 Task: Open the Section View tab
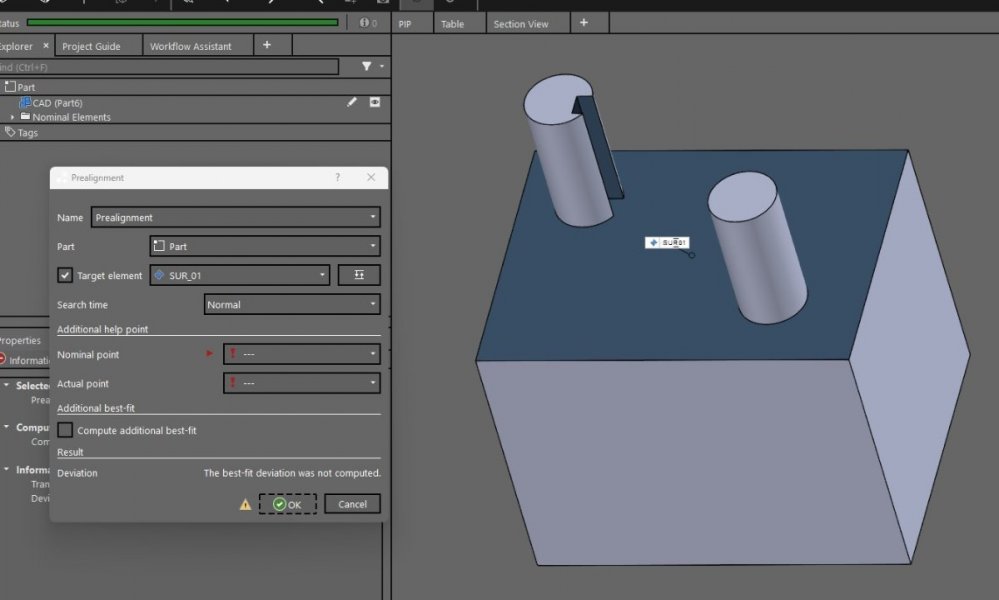[521, 24]
